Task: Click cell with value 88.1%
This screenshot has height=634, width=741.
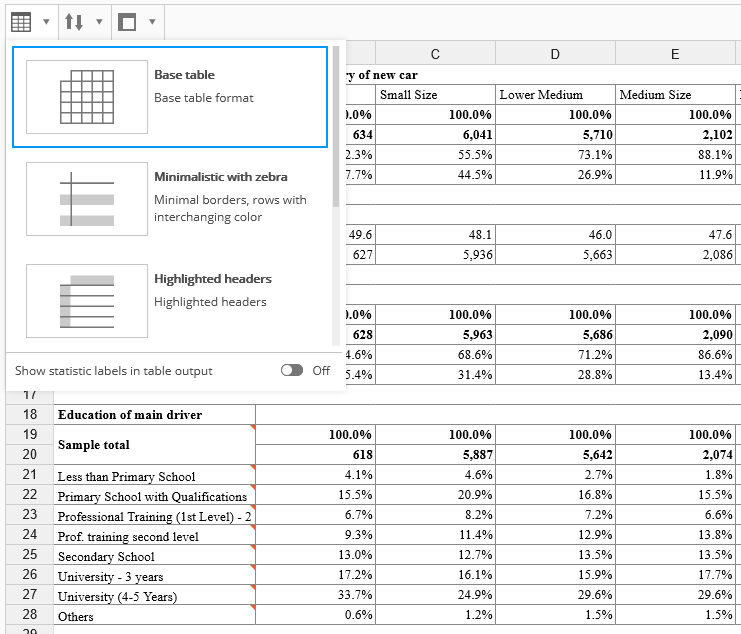Action: click(x=675, y=154)
